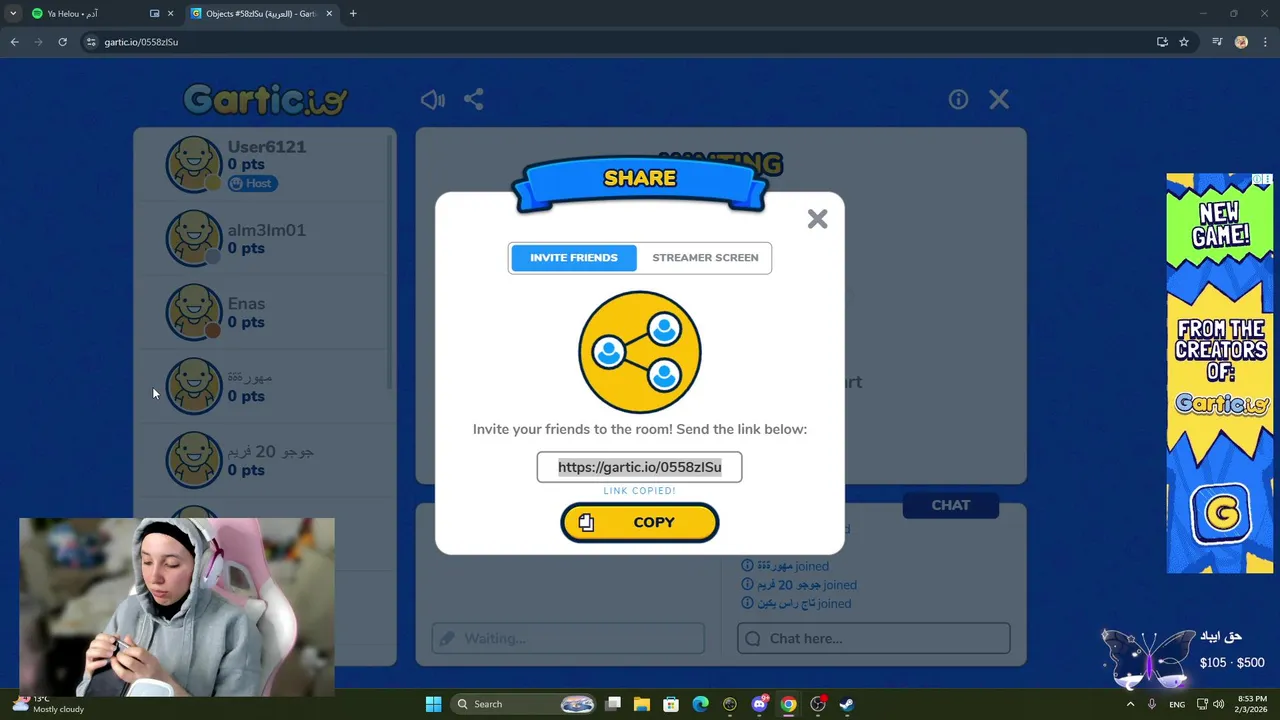Switch to the Chat tab

tap(950, 505)
